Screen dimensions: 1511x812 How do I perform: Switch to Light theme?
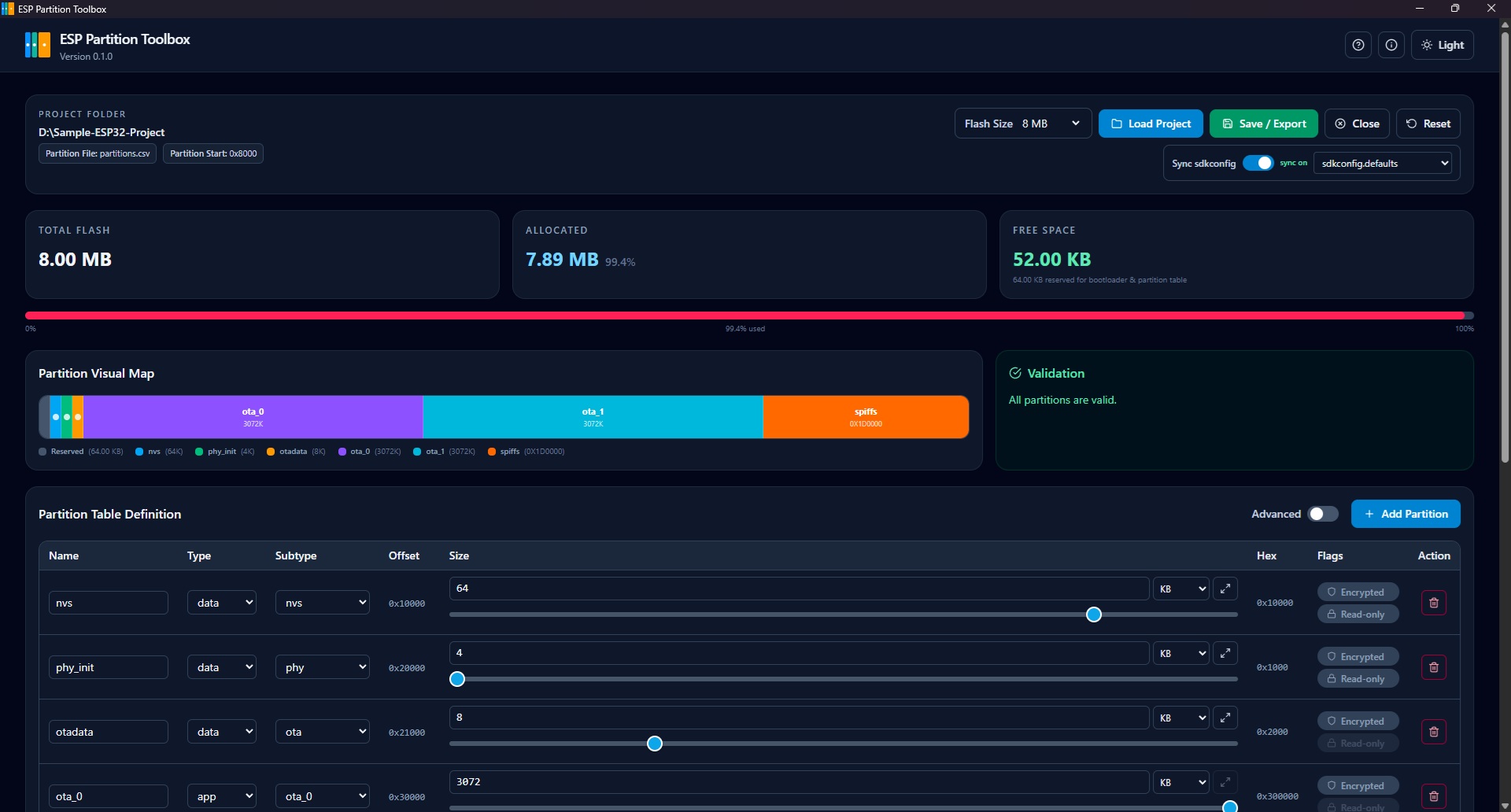click(1443, 45)
